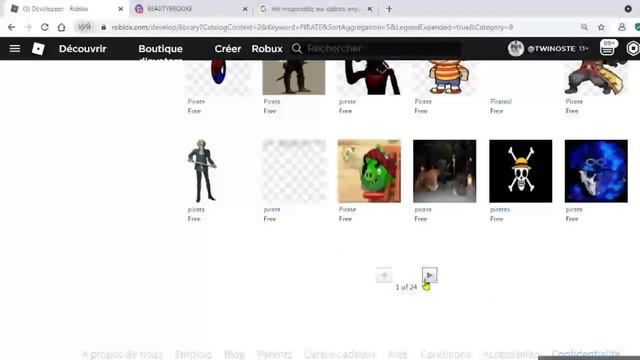Open the Blog footer link
Image resolution: width=640 pixels, height=360 pixels.
click(x=235, y=354)
